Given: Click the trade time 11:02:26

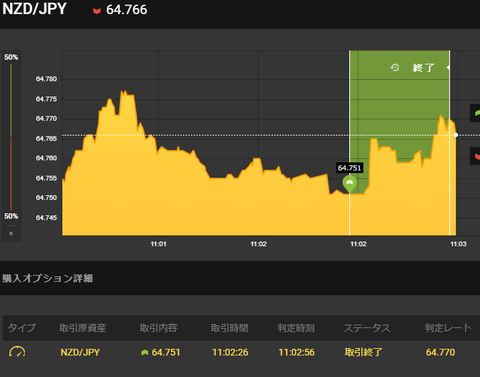Looking at the screenshot, I should pos(230,352).
